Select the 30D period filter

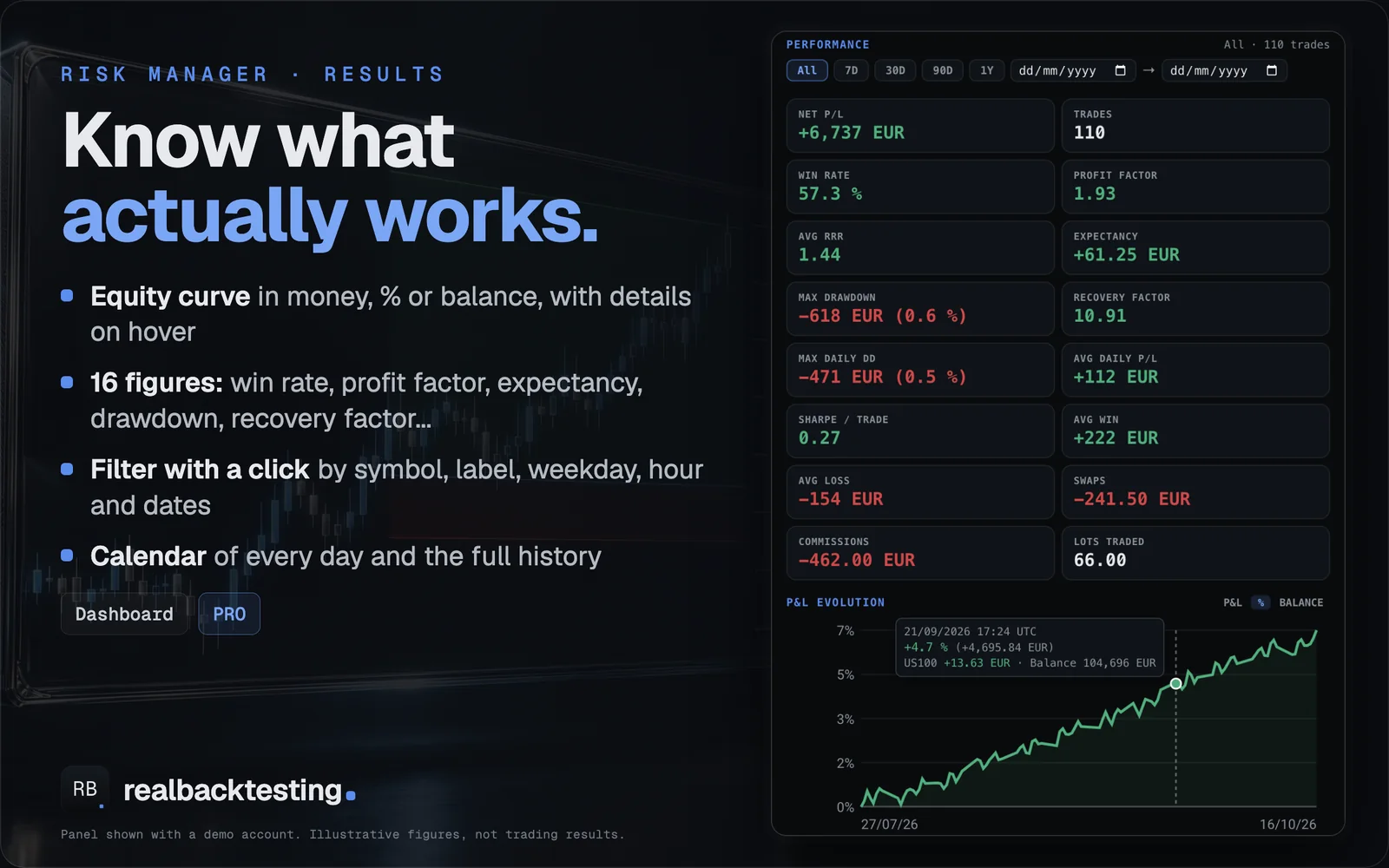(895, 70)
